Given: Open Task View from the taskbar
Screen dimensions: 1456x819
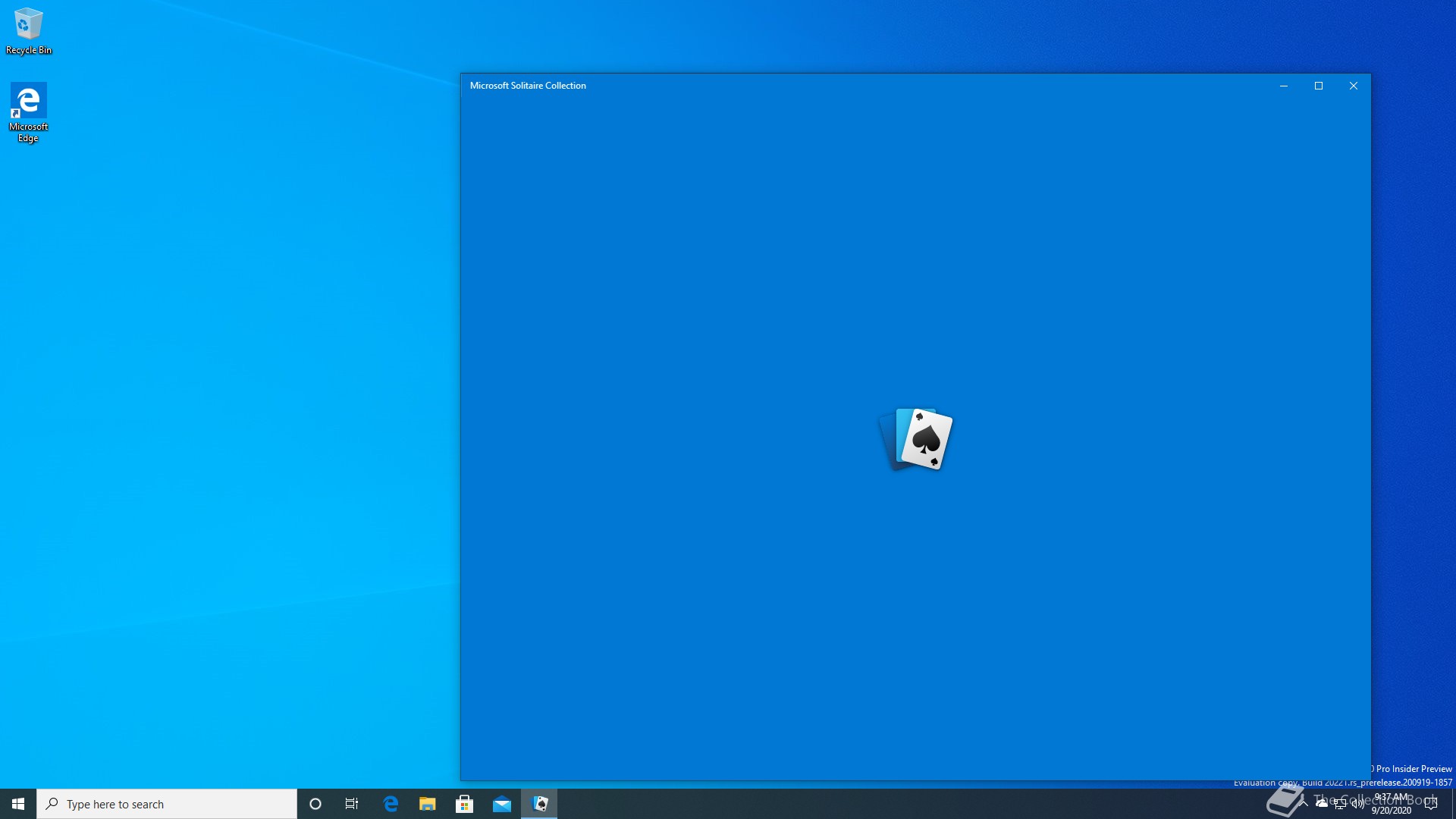Looking at the screenshot, I should pyautogui.click(x=352, y=804).
